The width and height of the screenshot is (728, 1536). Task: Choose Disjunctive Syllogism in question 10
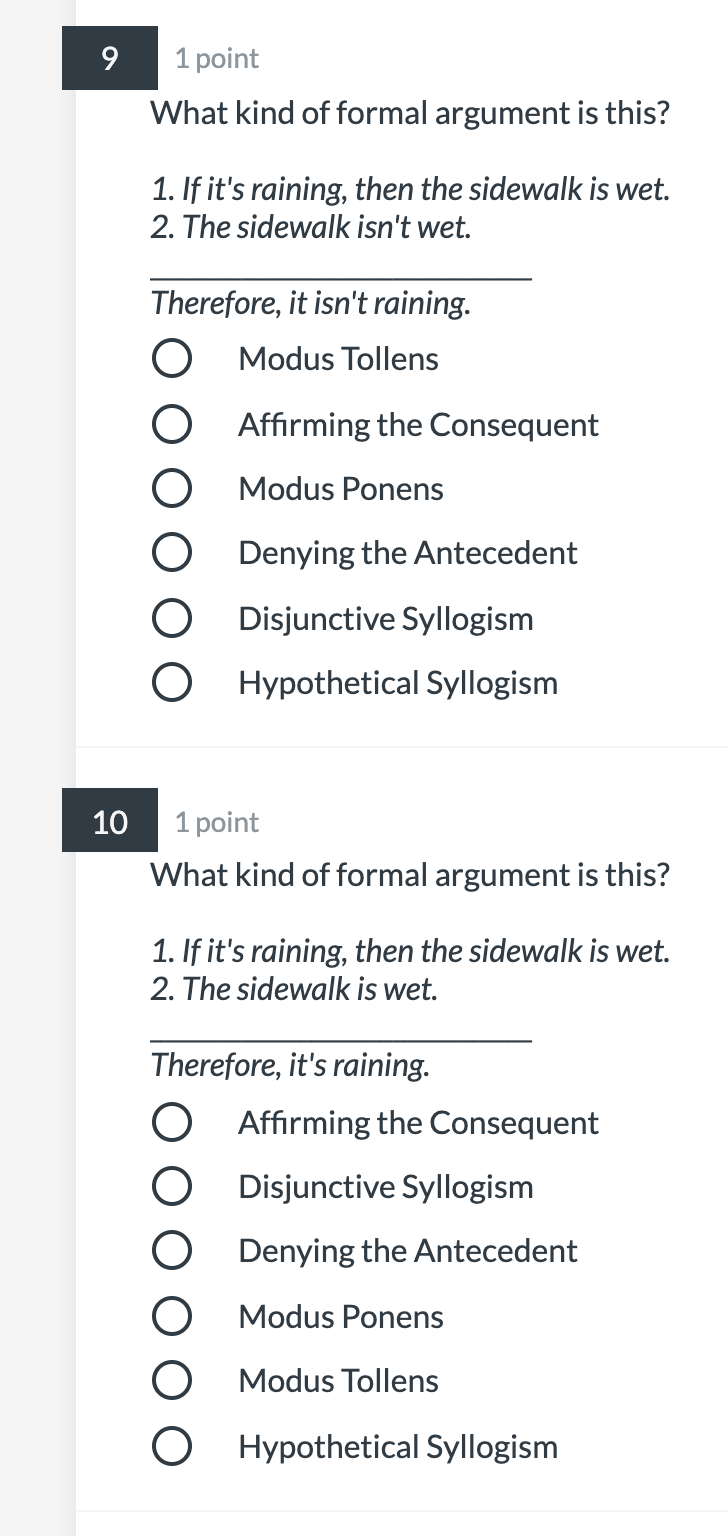coord(171,1186)
